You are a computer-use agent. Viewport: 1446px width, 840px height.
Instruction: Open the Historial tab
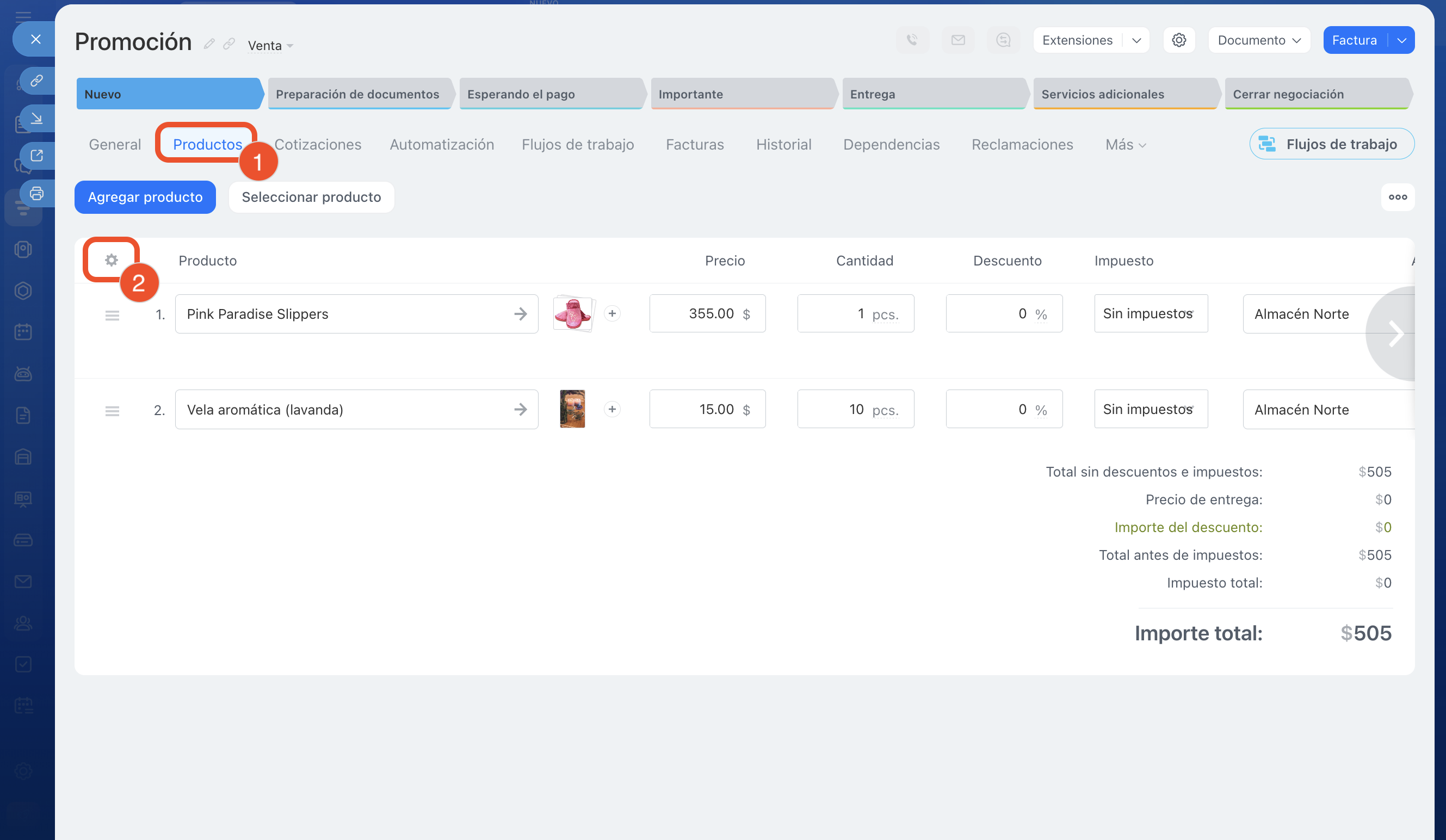coord(783,145)
